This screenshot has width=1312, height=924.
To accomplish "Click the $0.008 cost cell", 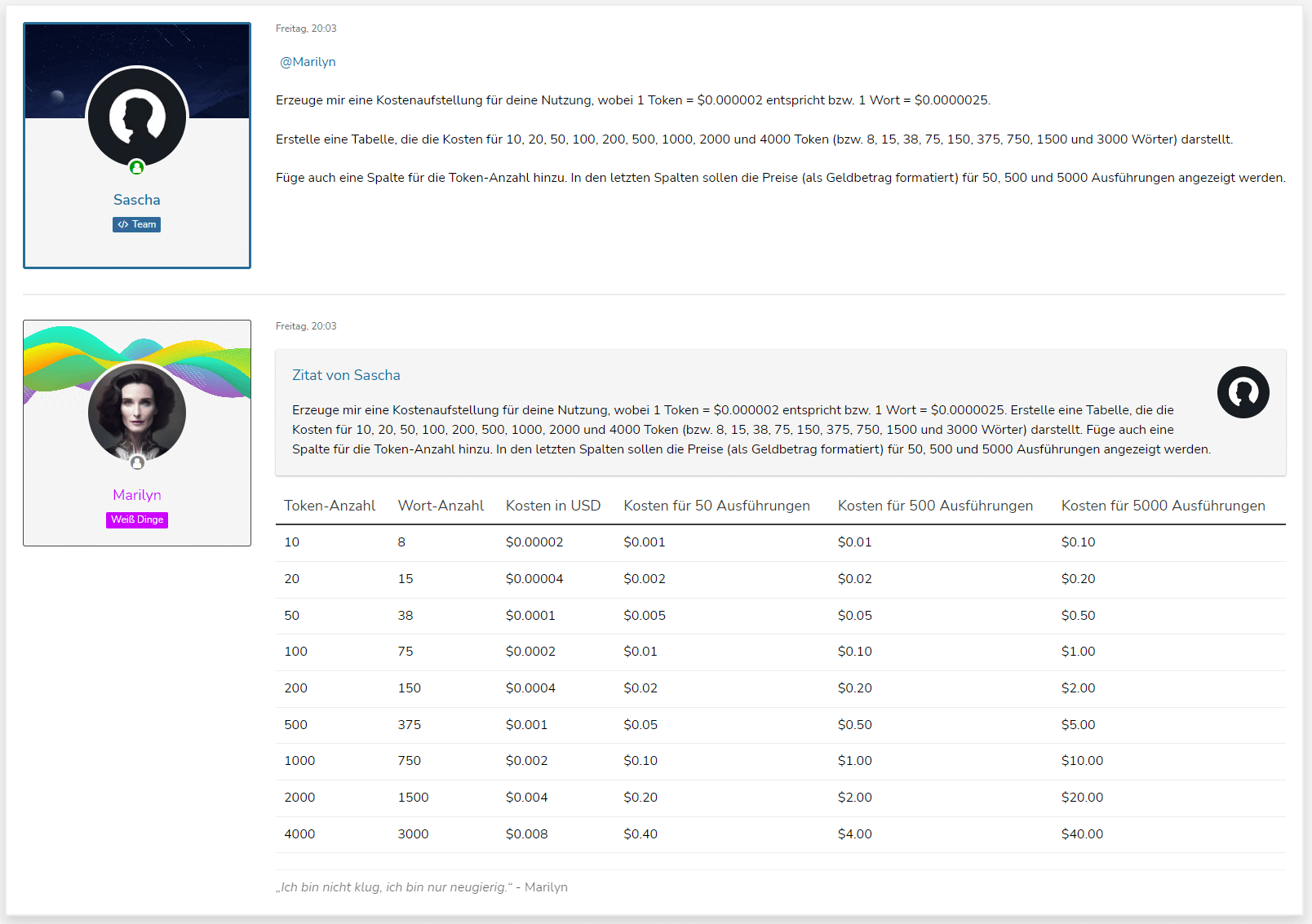I will pyautogui.click(x=526, y=834).
